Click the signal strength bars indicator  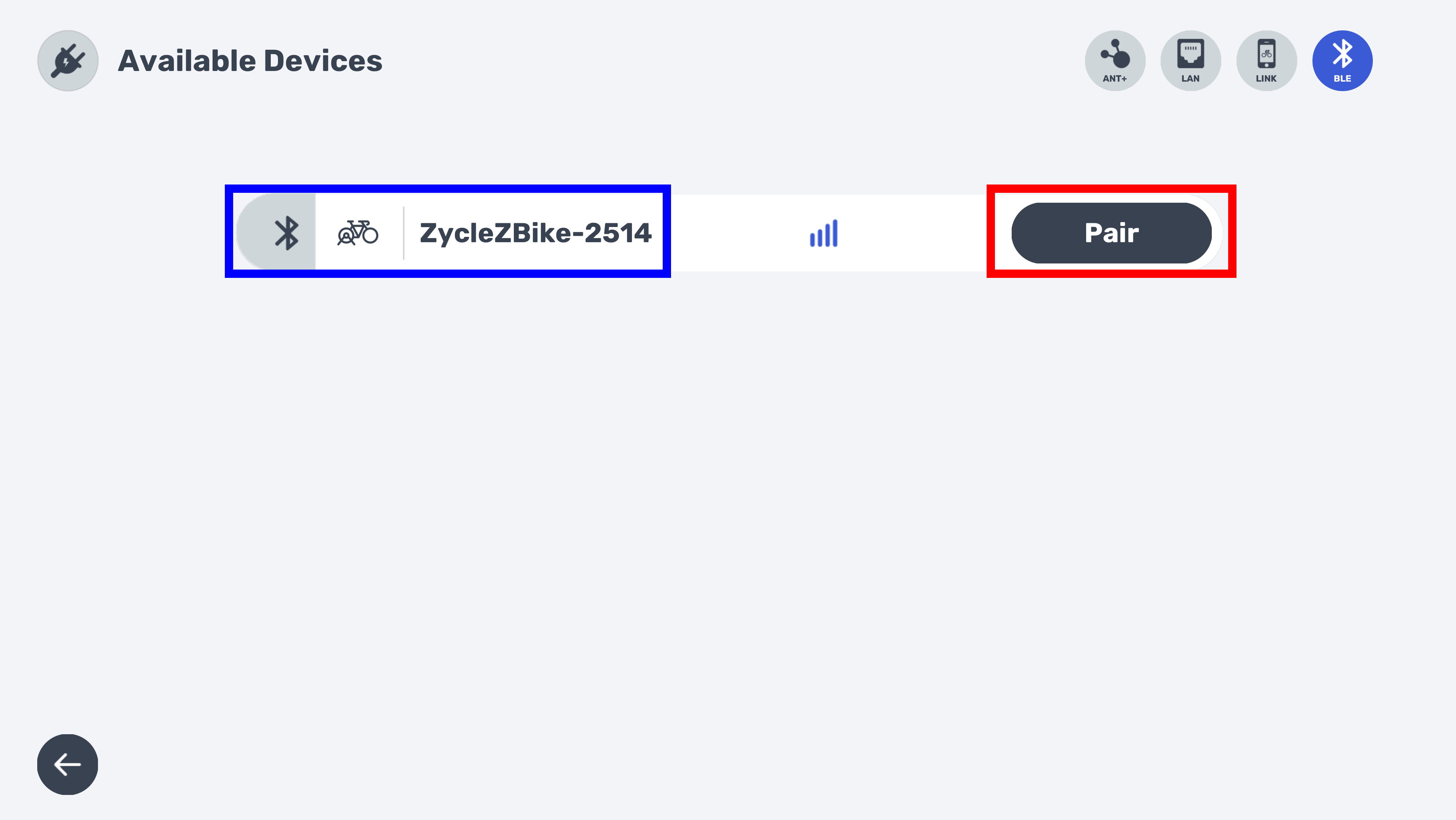[824, 233]
